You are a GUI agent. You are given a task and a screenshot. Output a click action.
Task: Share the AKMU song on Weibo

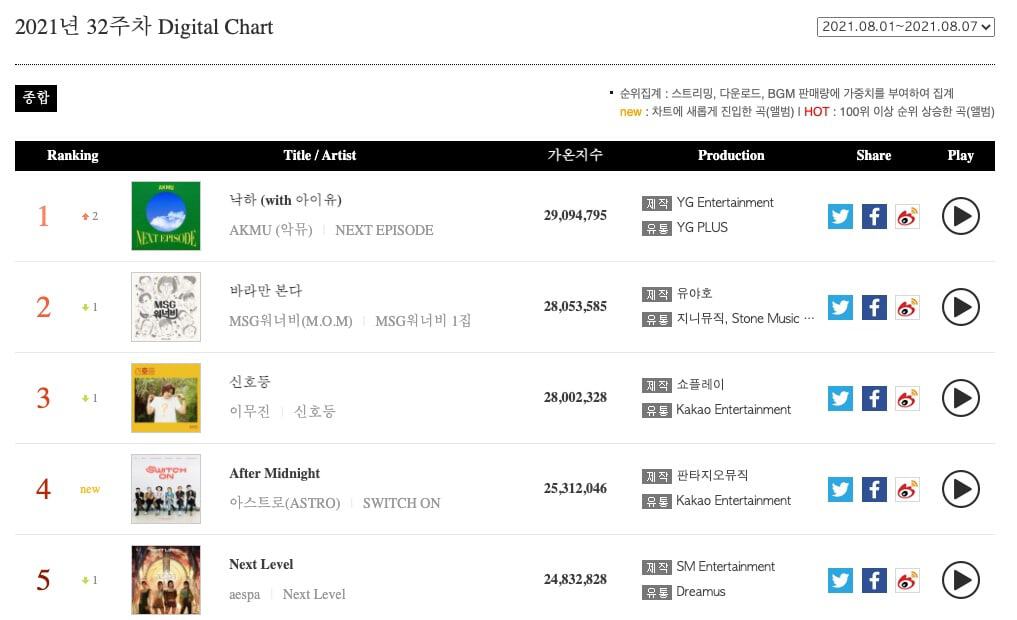[907, 216]
